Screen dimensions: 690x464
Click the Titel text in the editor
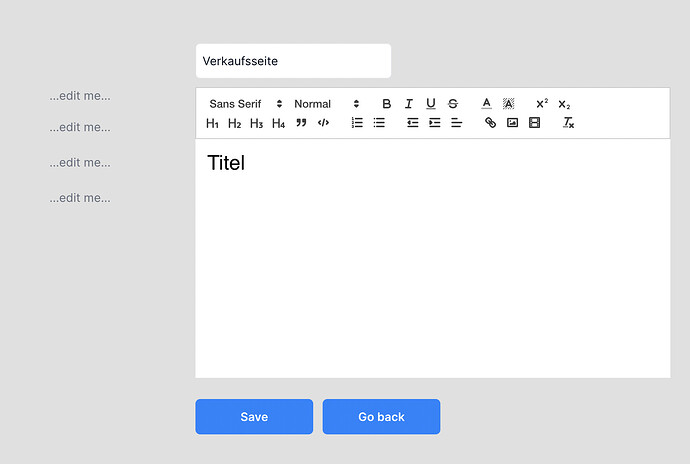pyautogui.click(x=226, y=163)
